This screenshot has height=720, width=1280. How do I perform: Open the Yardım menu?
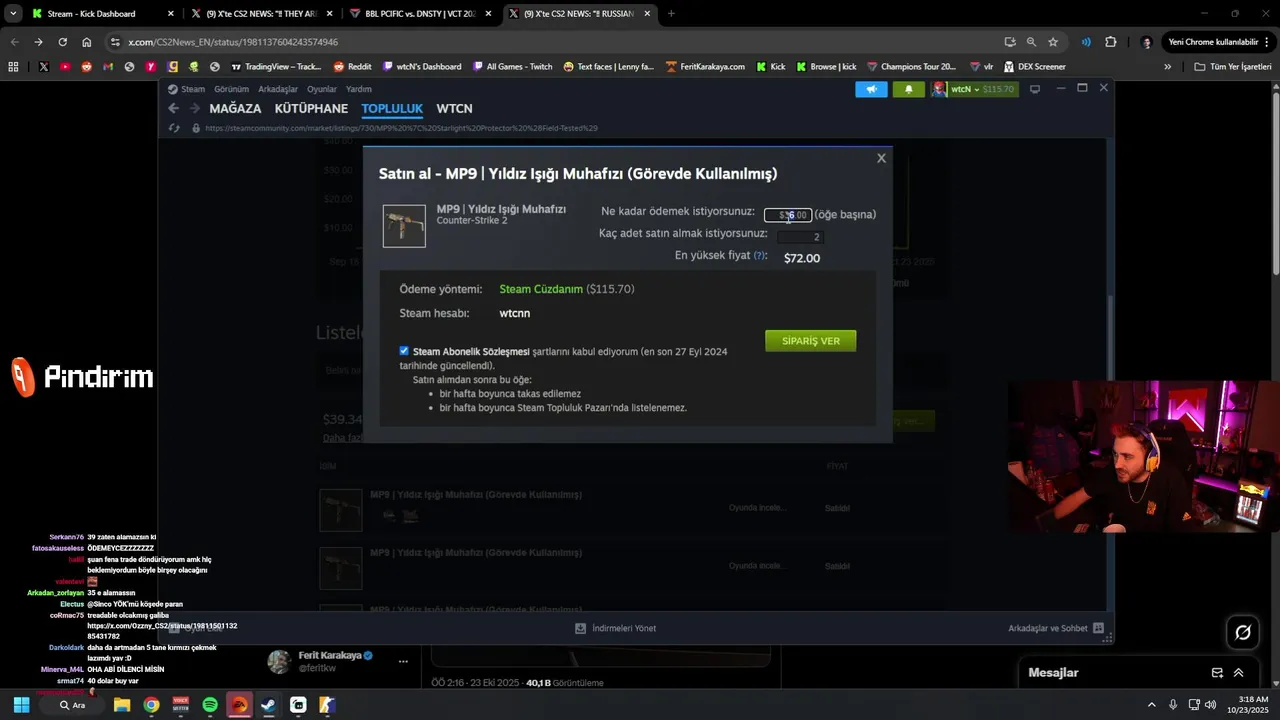pyautogui.click(x=358, y=89)
